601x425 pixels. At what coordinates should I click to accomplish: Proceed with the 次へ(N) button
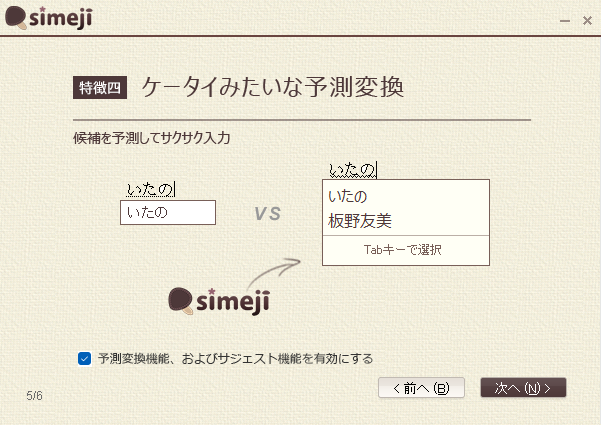[523, 388]
